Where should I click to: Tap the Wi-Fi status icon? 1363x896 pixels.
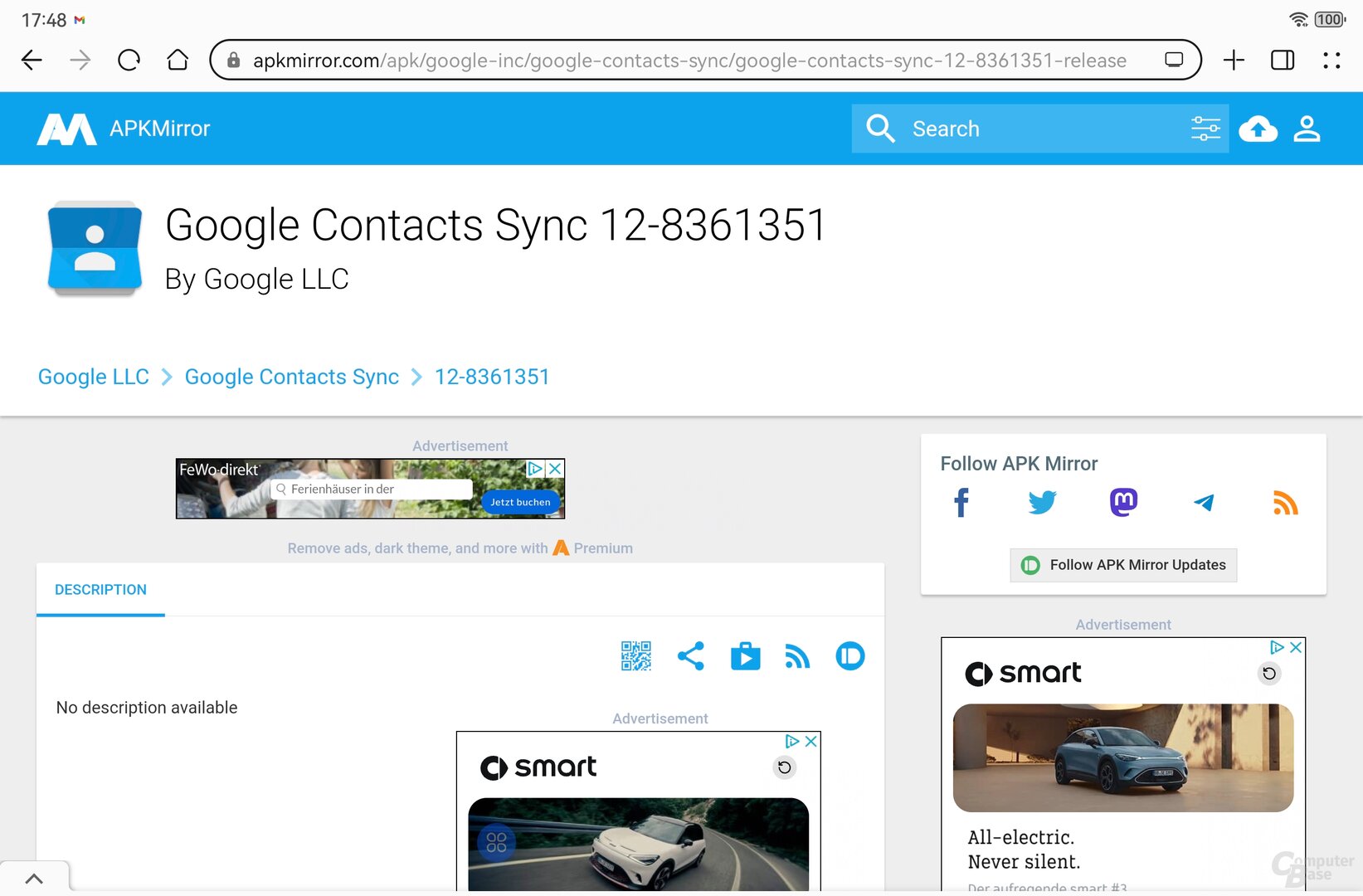point(1298,19)
